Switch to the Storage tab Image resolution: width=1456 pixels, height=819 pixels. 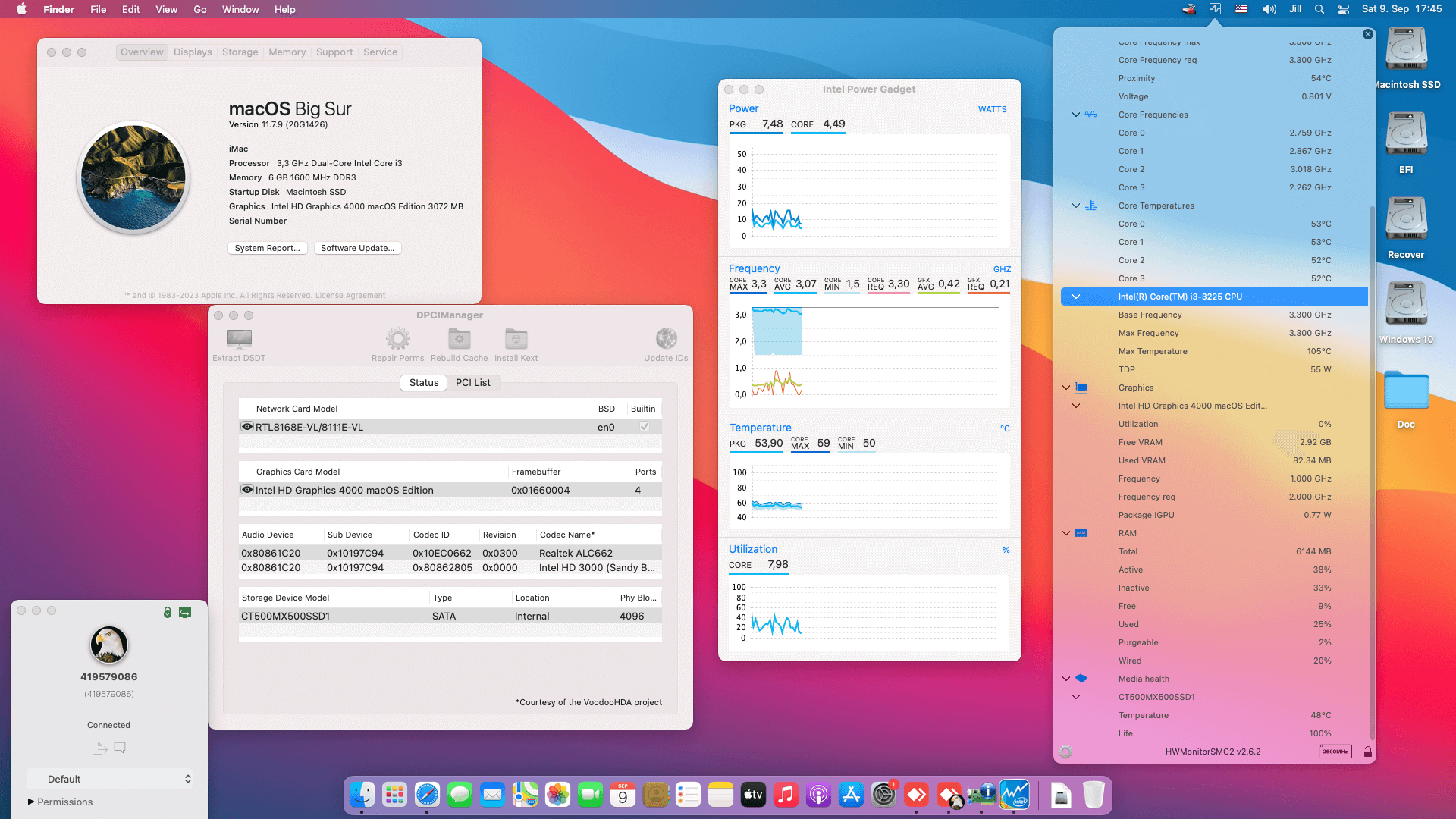pyautogui.click(x=240, y=52)
